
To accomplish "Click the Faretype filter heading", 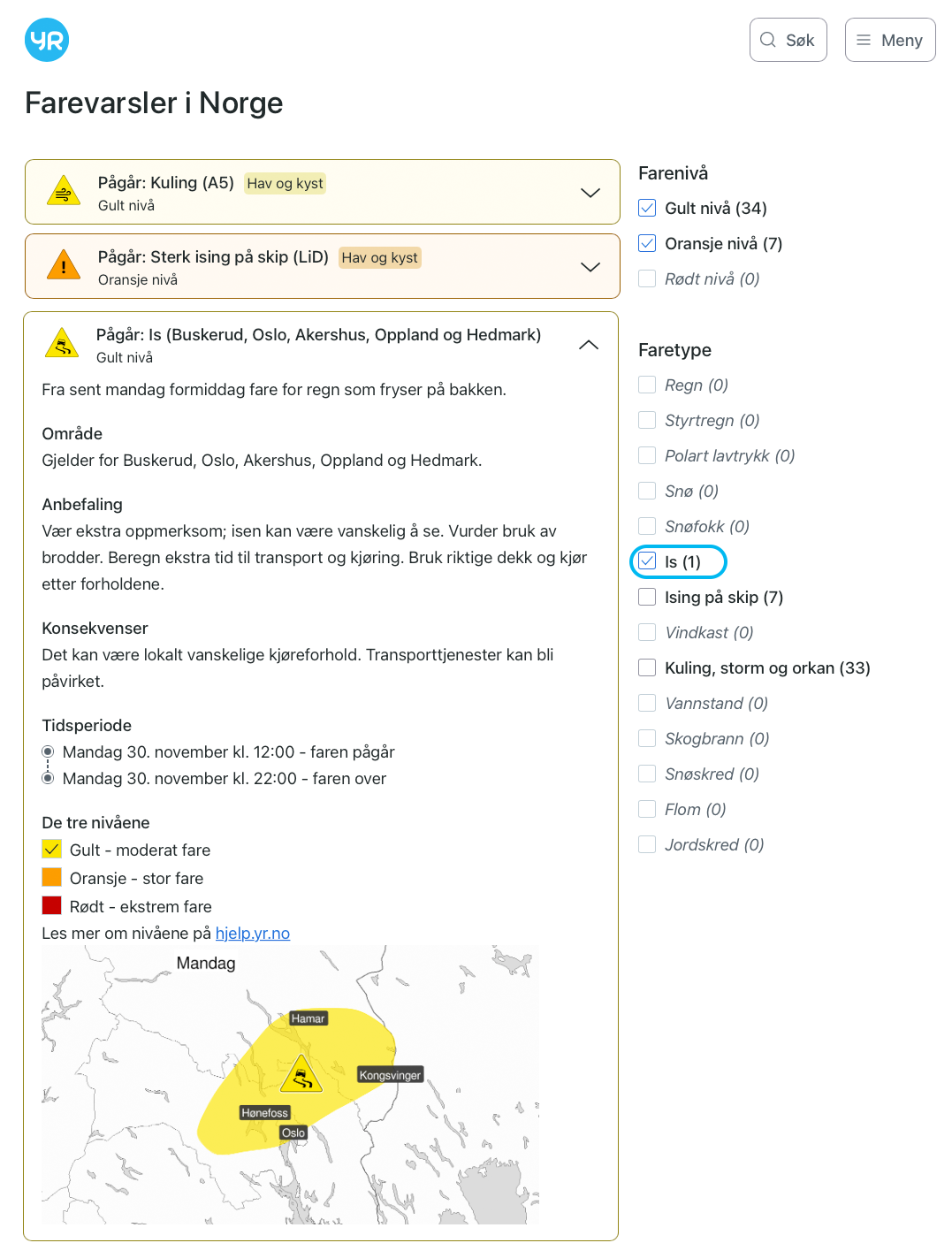I will coord(675,350).
